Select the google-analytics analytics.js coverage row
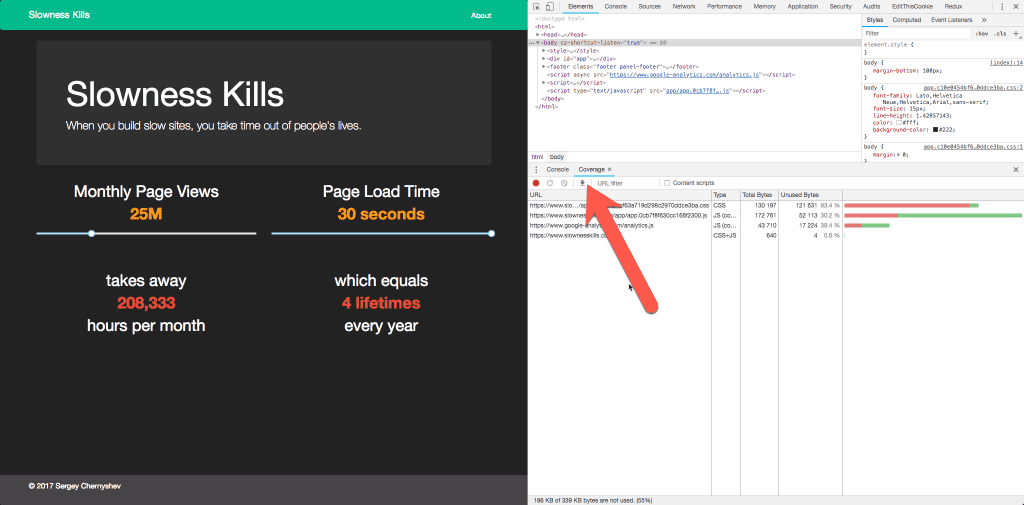Viewport: 1024px width, 505px height. (x=776, y=225)
